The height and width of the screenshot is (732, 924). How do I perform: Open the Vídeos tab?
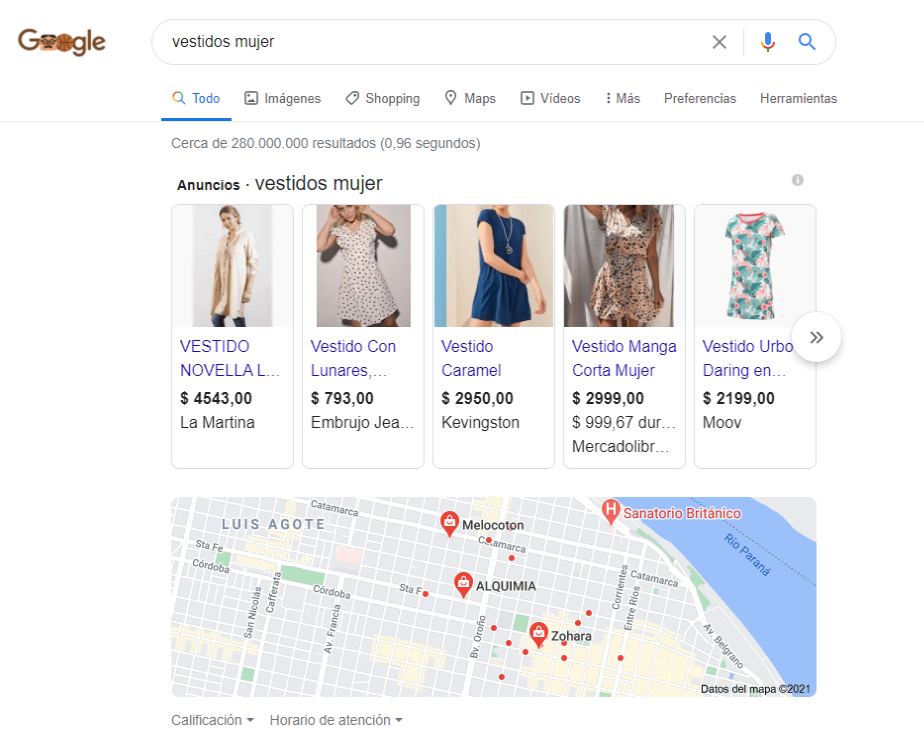[x=550, y=98]
